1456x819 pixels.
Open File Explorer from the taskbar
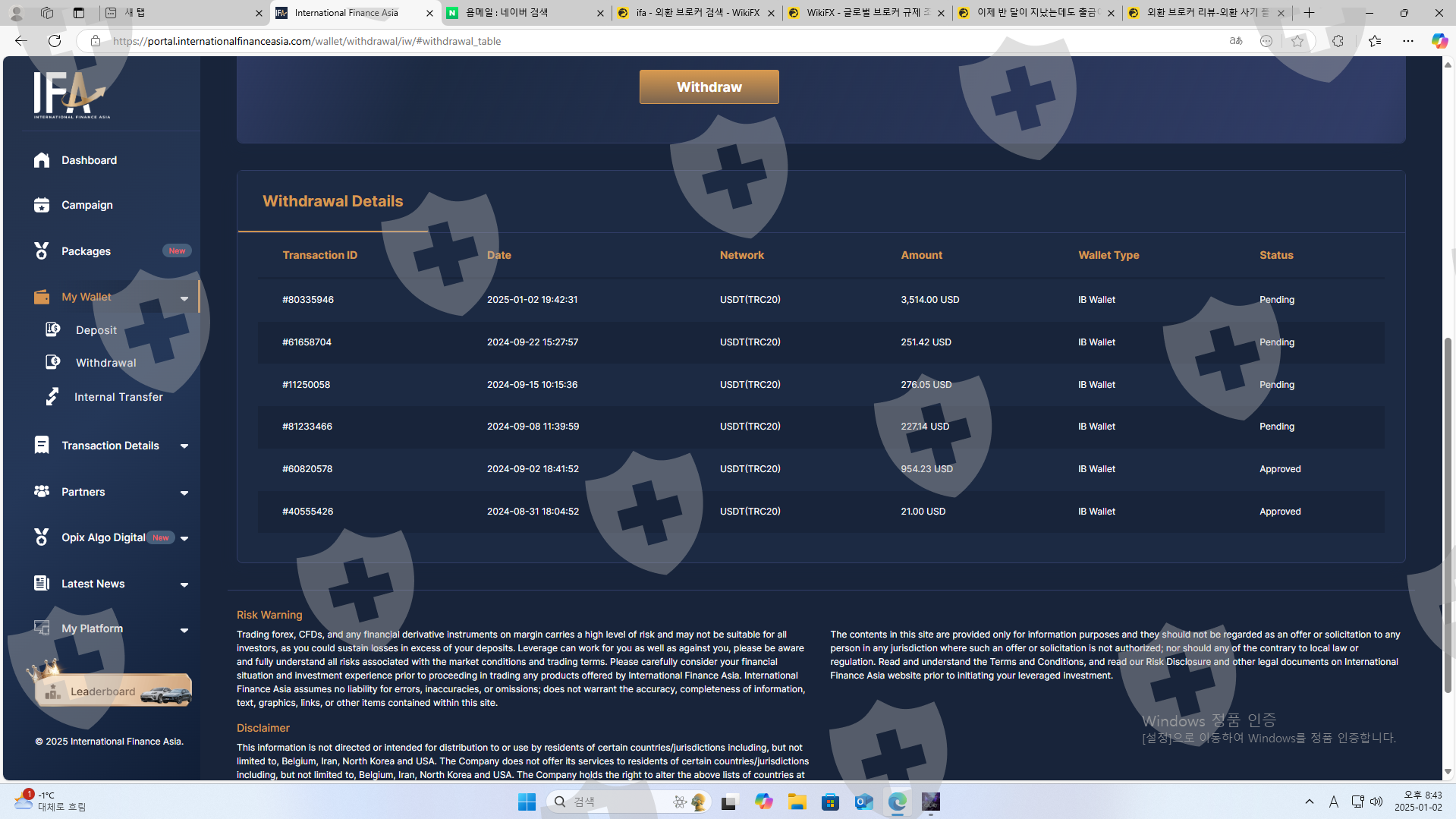click(x=797, y=802)
